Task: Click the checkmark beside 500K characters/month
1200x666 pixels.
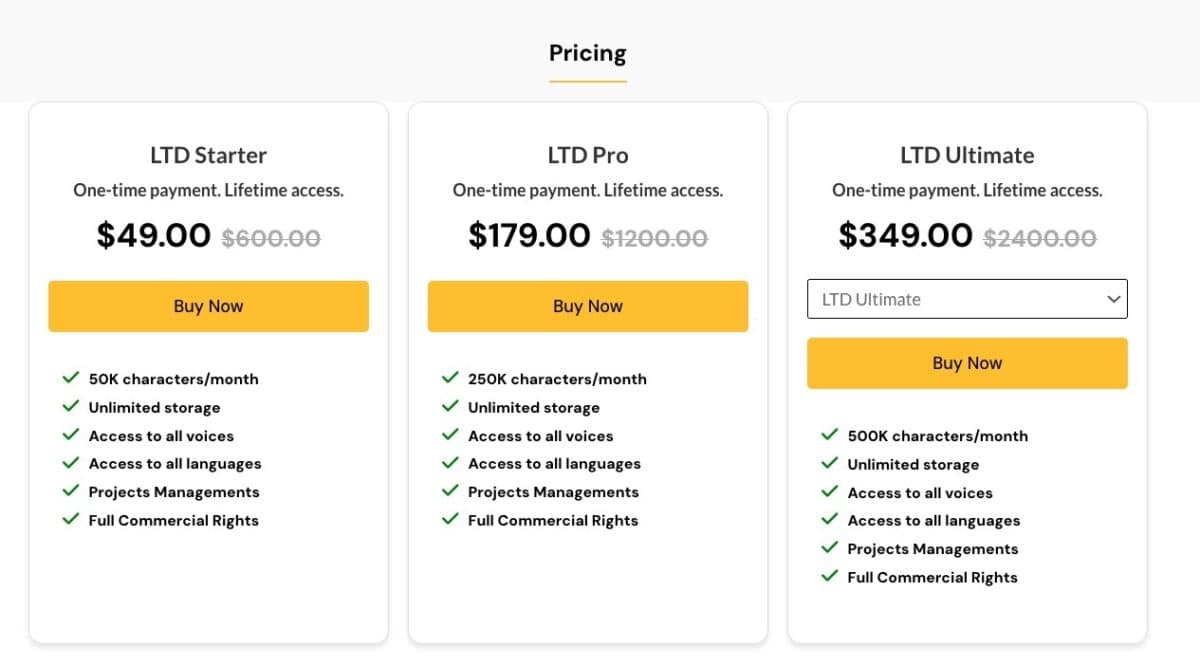Action: click(829, 435)
